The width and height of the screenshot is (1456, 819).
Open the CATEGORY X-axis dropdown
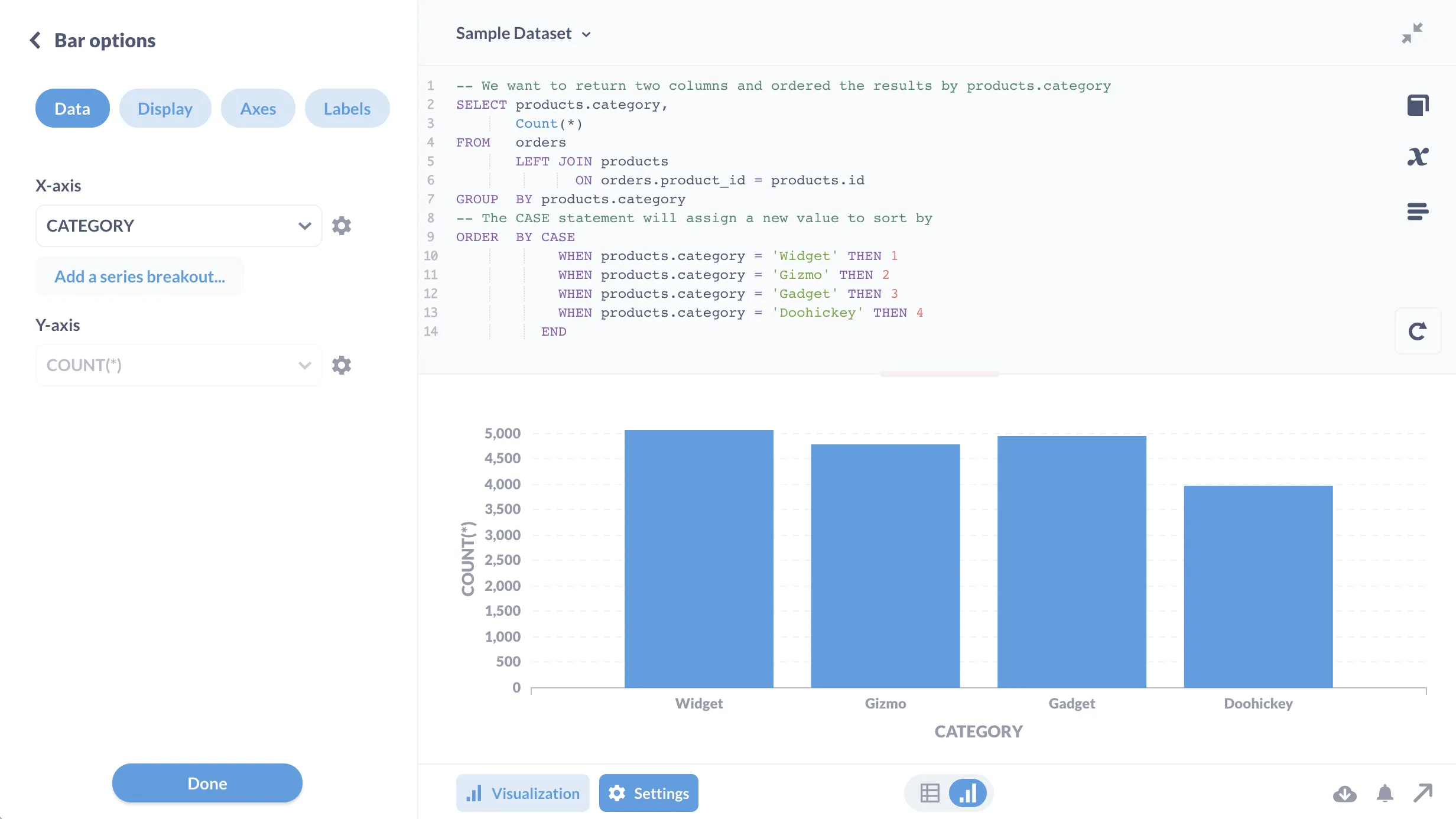click(x=178, y=226)
